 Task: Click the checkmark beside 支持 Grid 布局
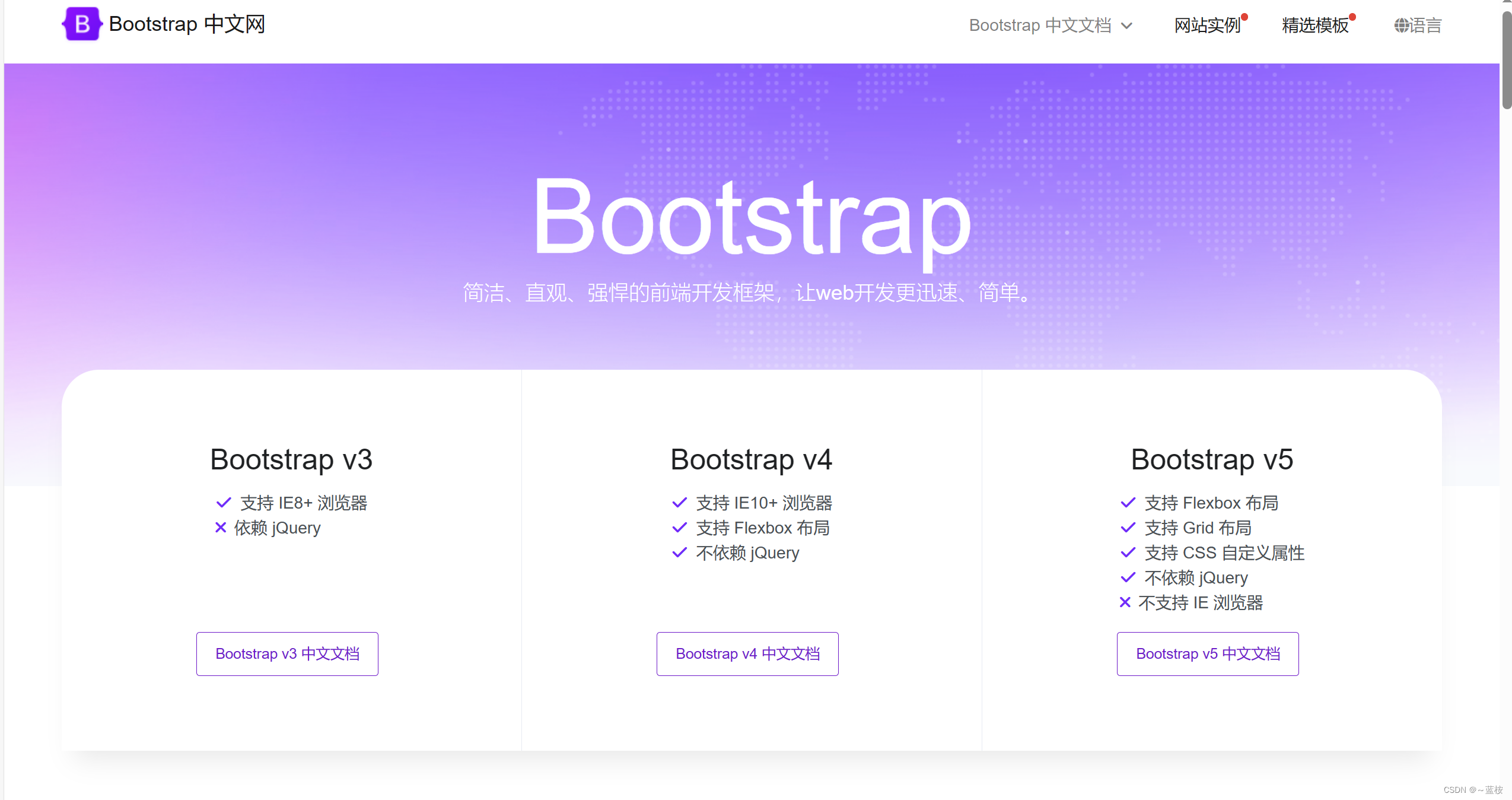(x=1128, y=528)
